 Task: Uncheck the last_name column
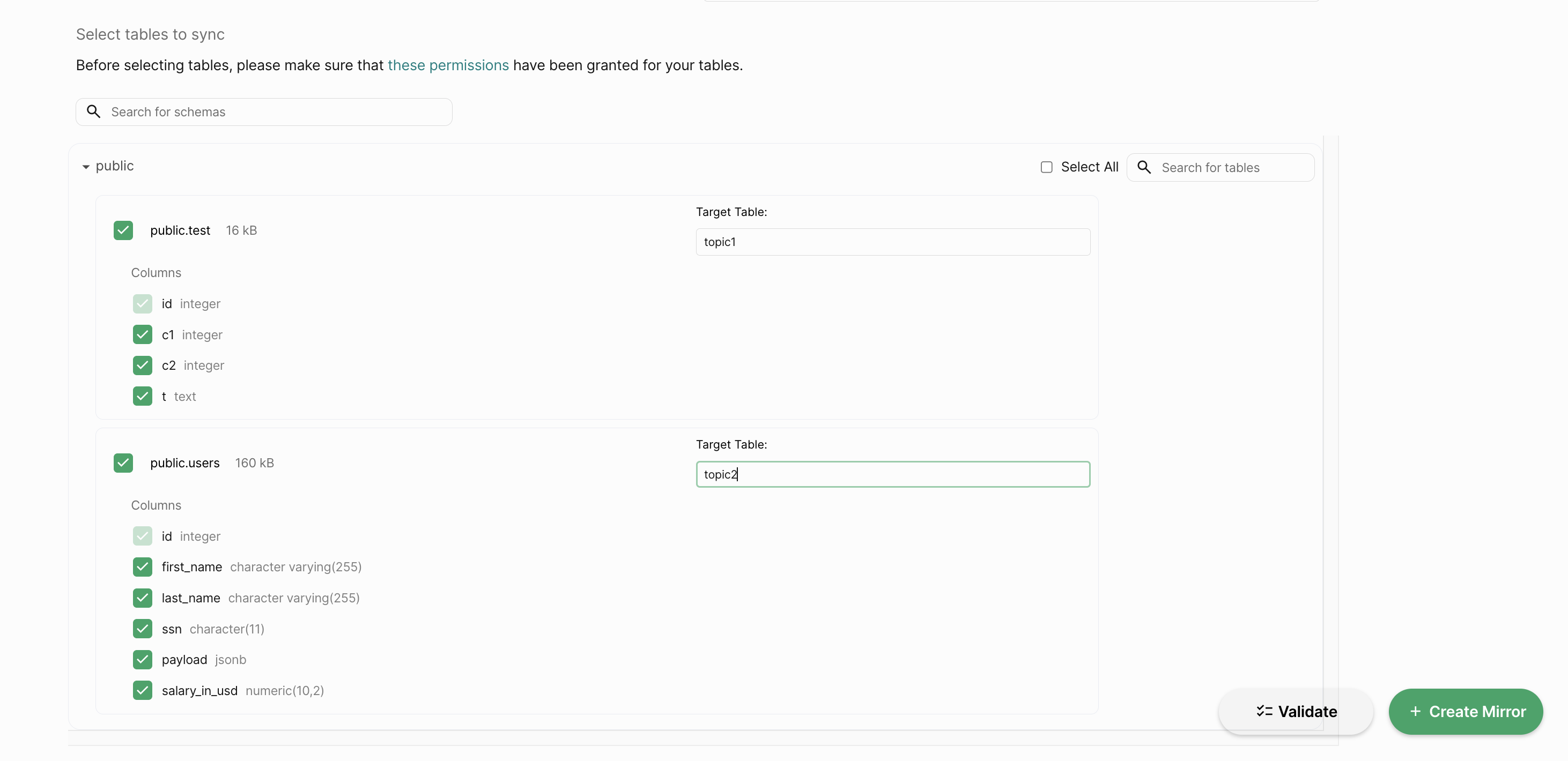click(x=143, y=598)
